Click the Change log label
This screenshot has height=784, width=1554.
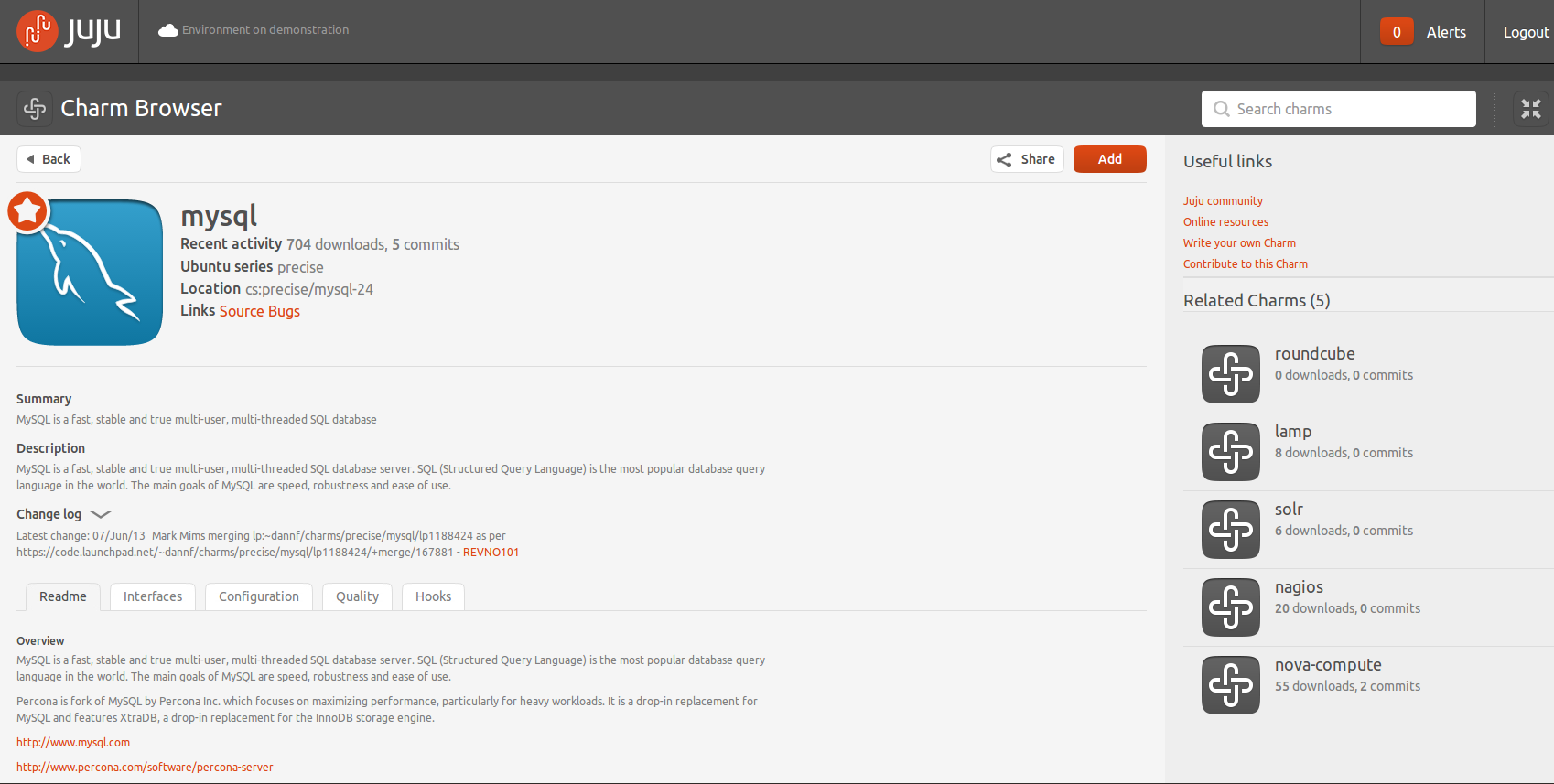tap(49, 514)
